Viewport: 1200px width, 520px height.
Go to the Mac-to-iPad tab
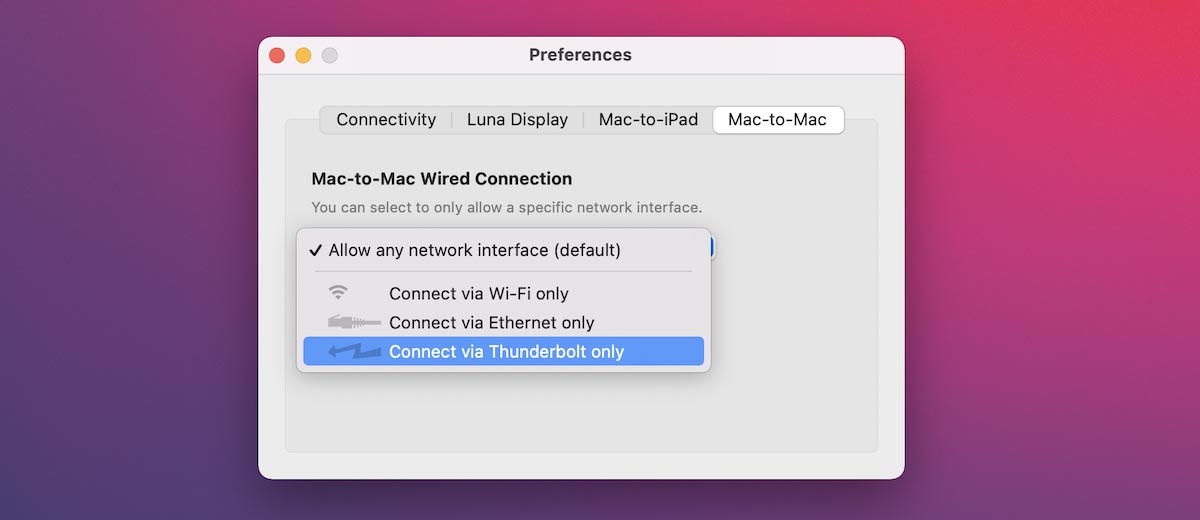coord(648,120)
